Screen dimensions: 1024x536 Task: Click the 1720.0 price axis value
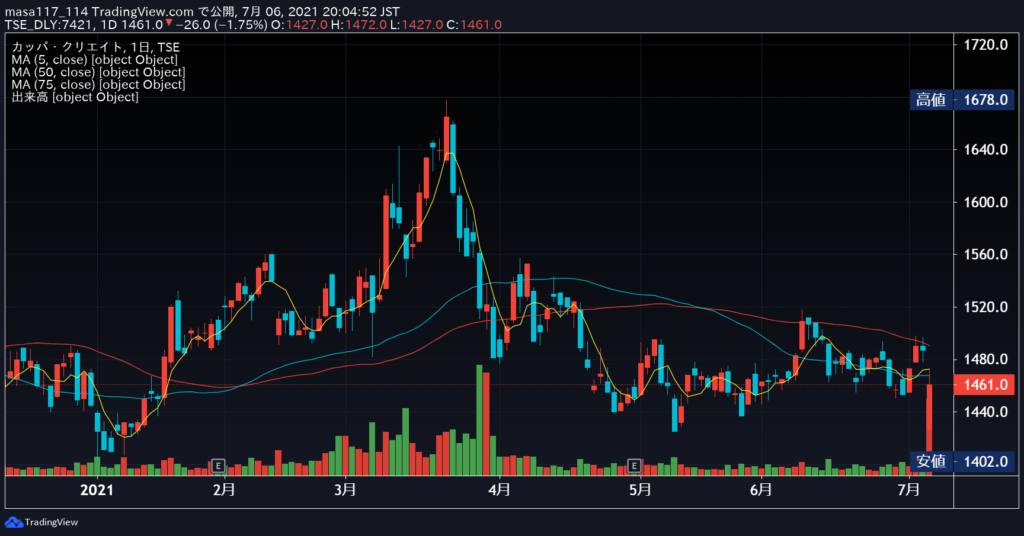coord(985,45)
